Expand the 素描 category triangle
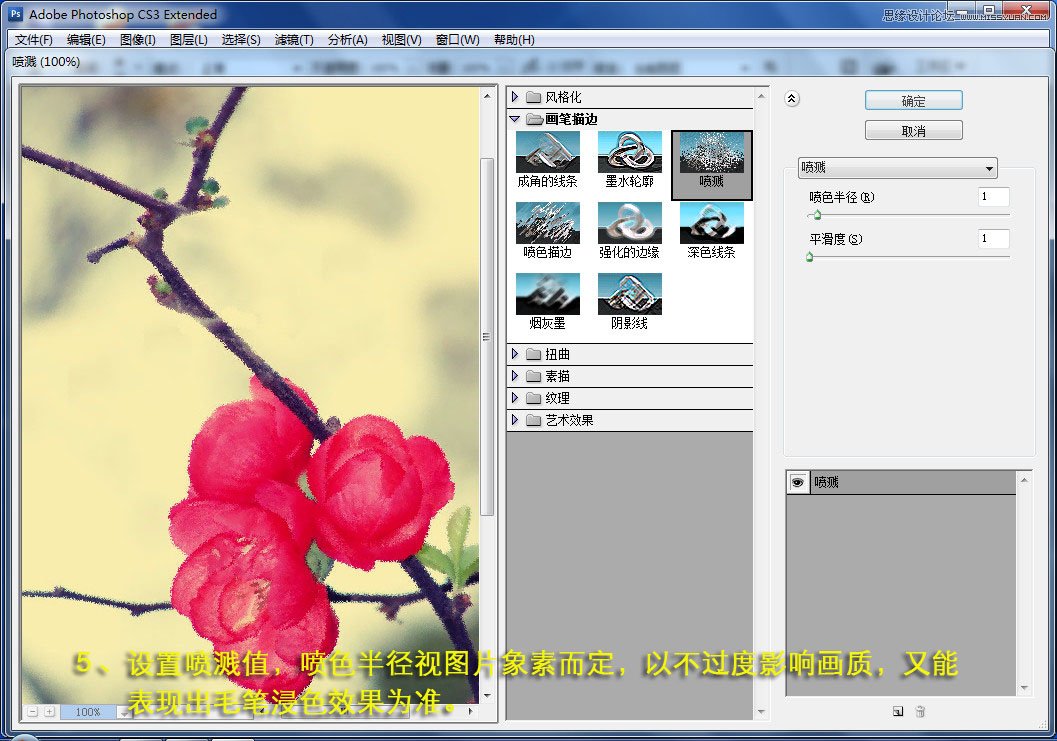This screenshot has height=741, width=1057. click(515, 376)
